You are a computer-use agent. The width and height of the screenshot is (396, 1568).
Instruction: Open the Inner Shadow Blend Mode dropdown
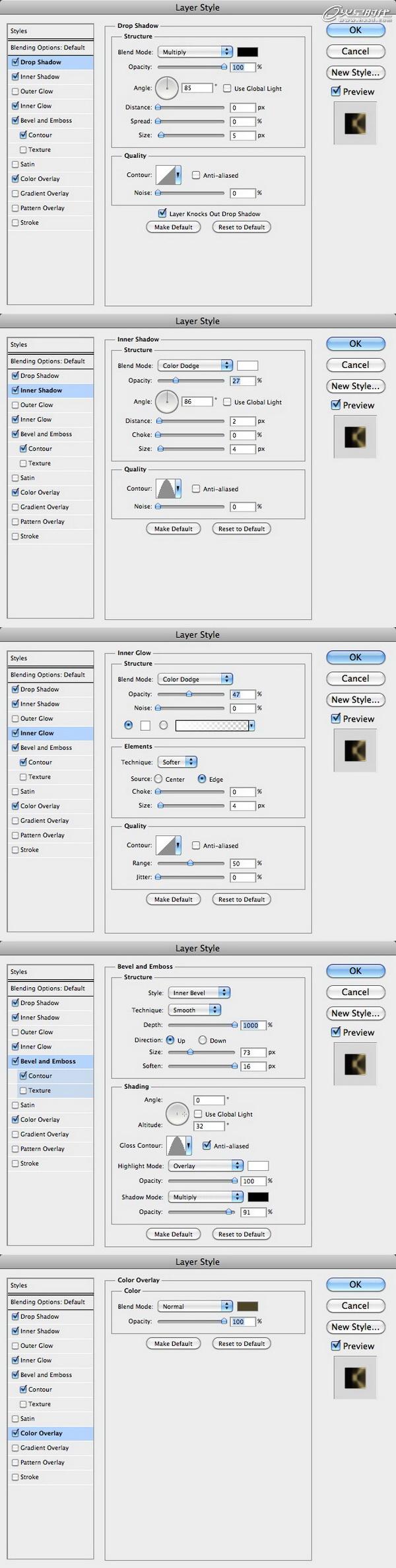[x=195, y=365]
